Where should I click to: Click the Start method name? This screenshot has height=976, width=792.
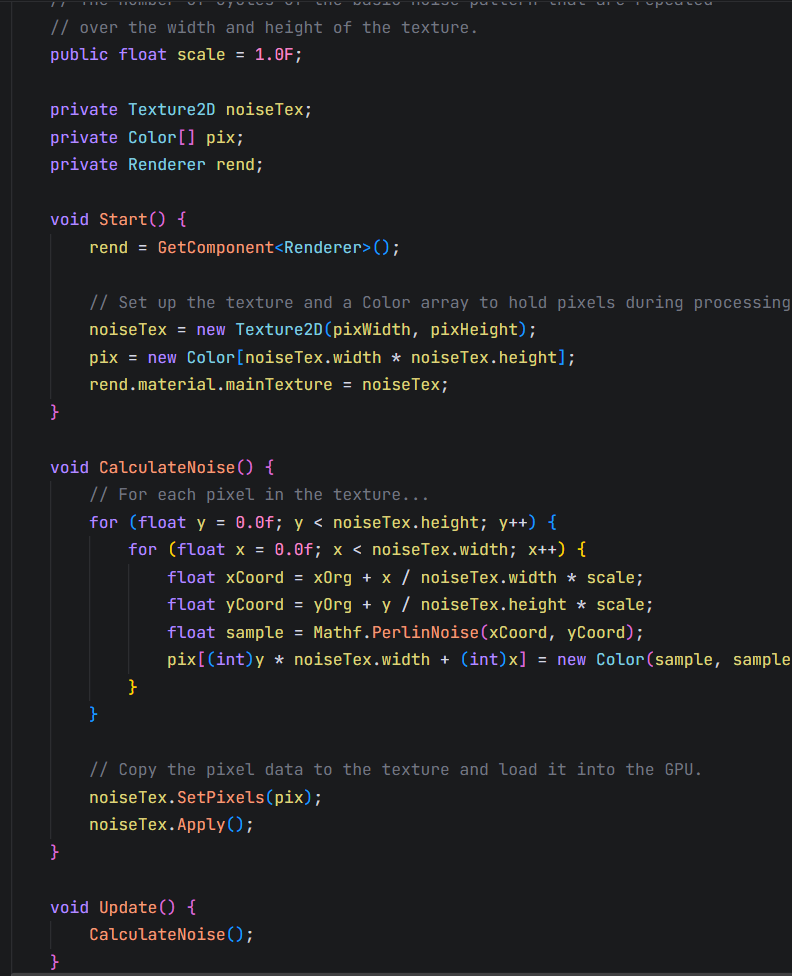click(123, 219)
